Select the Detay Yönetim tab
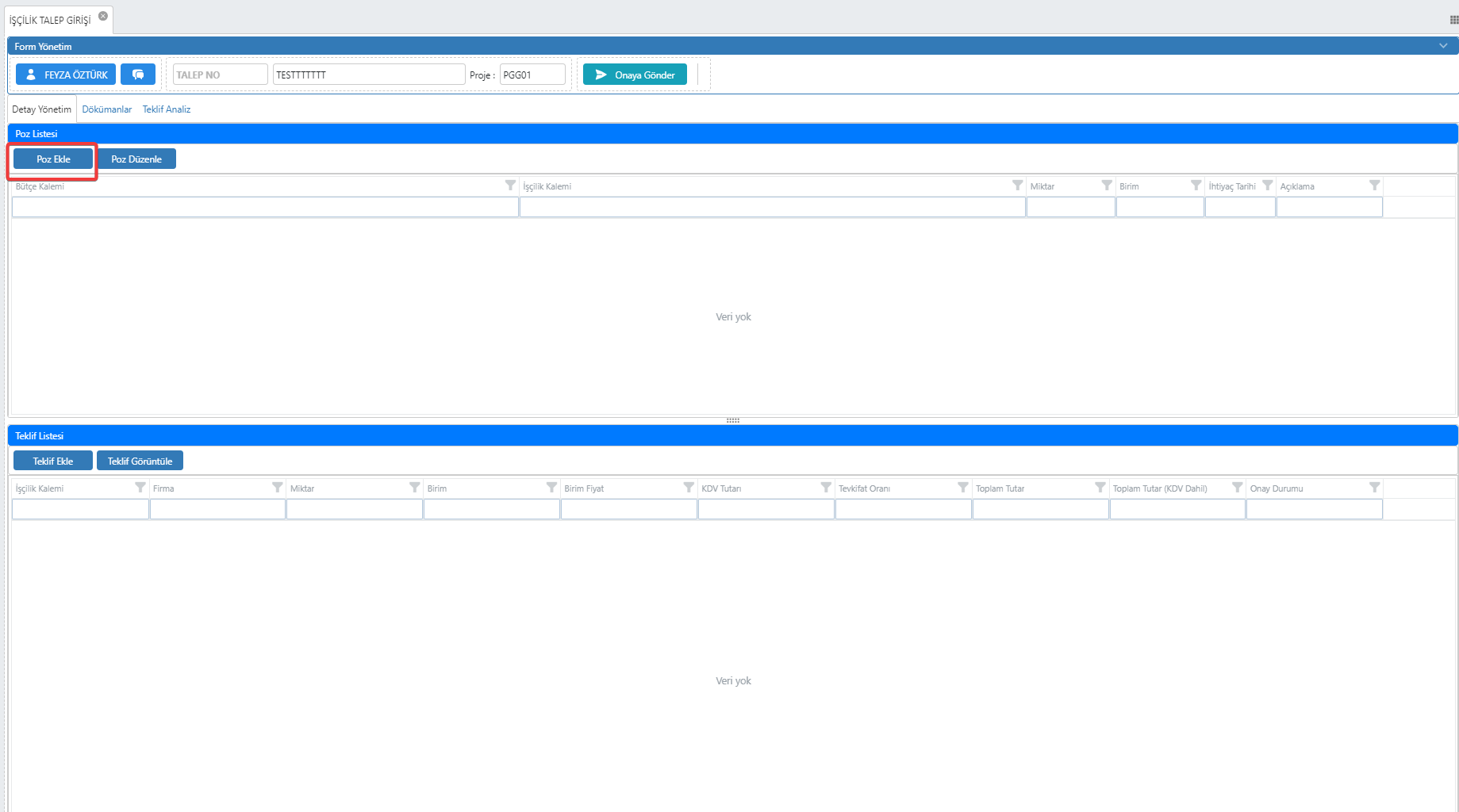 coord(41,109)
